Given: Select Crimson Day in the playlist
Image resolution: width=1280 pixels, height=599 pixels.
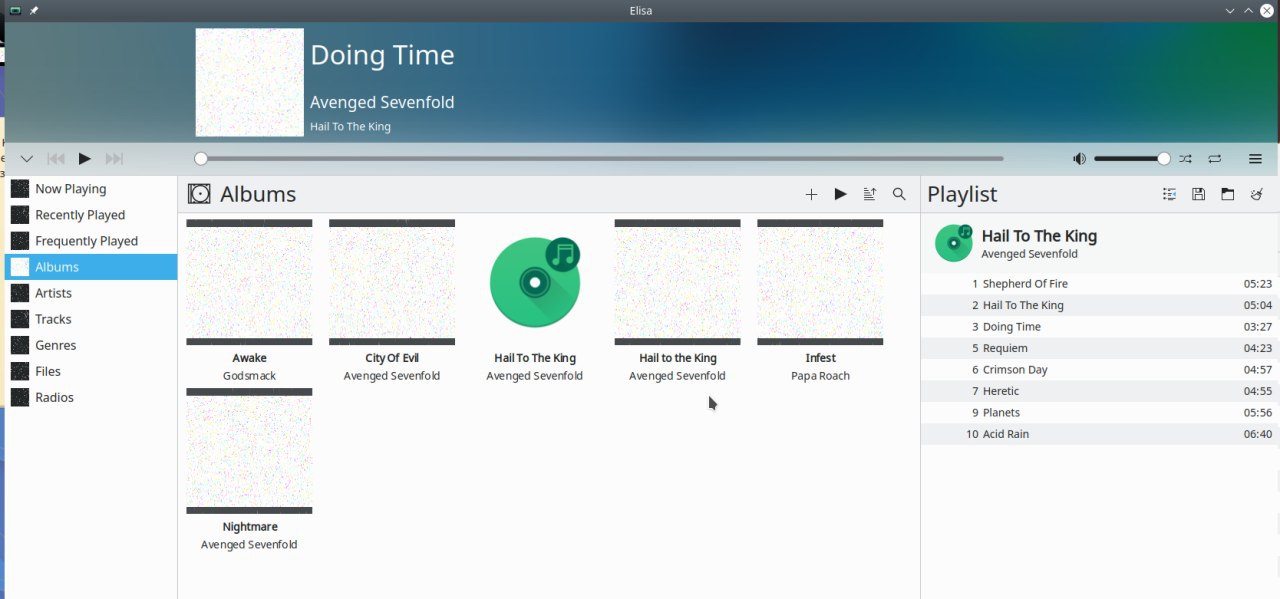Looking at the screenshot, I should (1100, 370).
